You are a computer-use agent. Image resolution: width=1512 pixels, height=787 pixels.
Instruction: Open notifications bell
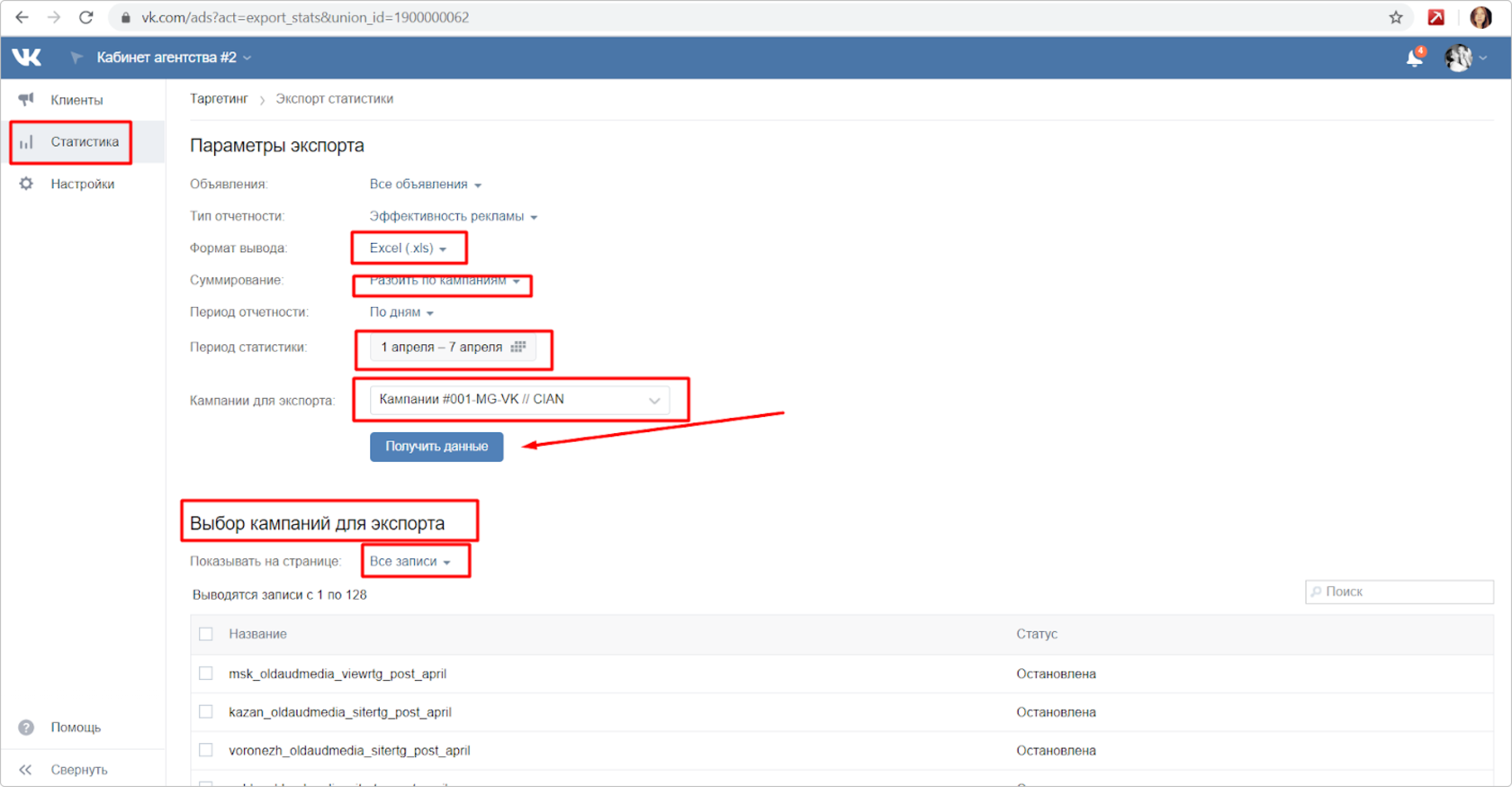pos(1415,58)
